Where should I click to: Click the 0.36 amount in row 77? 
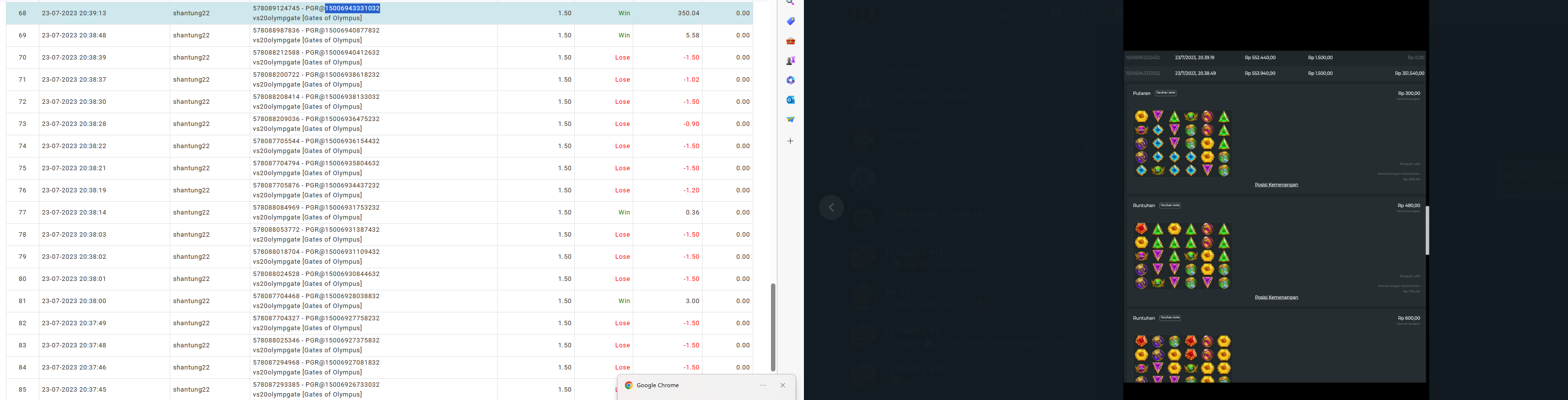pos(693,213)
